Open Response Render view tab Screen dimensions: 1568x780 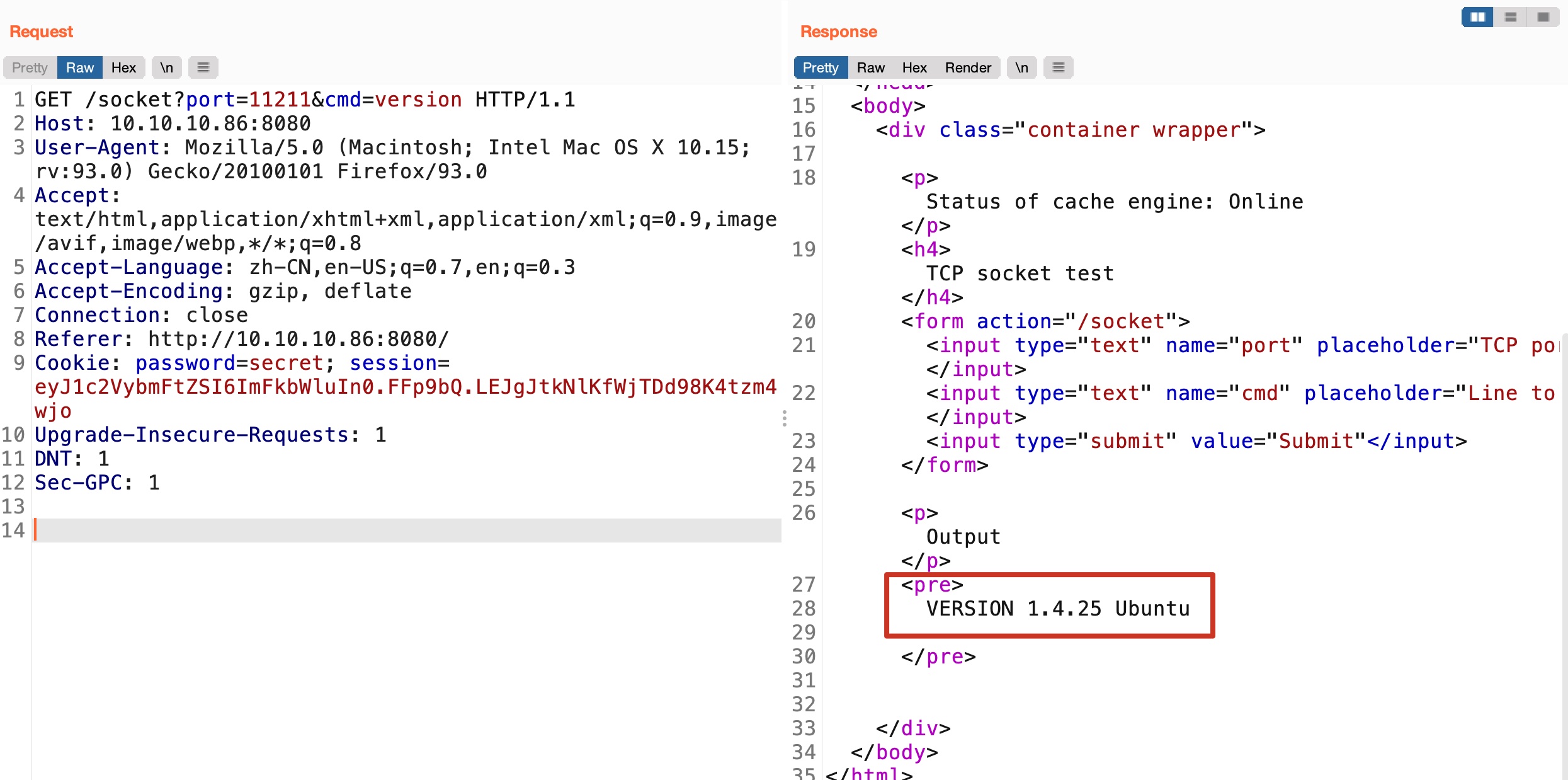(967, 67)
